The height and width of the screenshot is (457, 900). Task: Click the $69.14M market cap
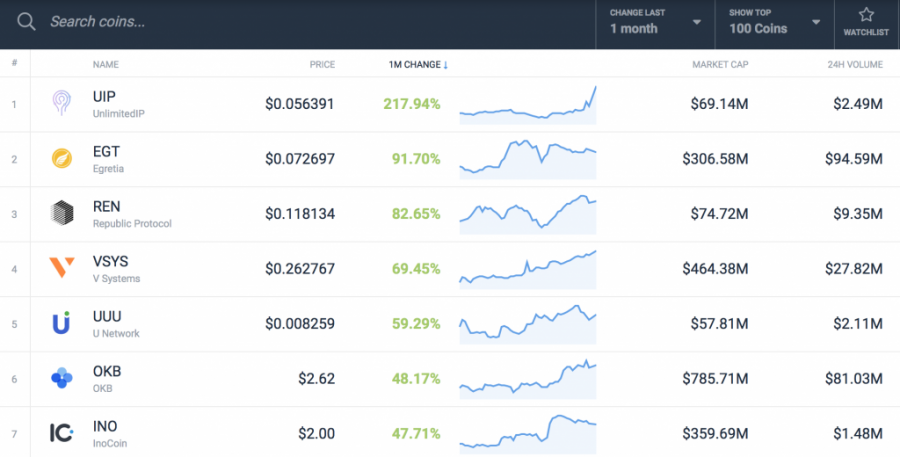click(719, 104)
